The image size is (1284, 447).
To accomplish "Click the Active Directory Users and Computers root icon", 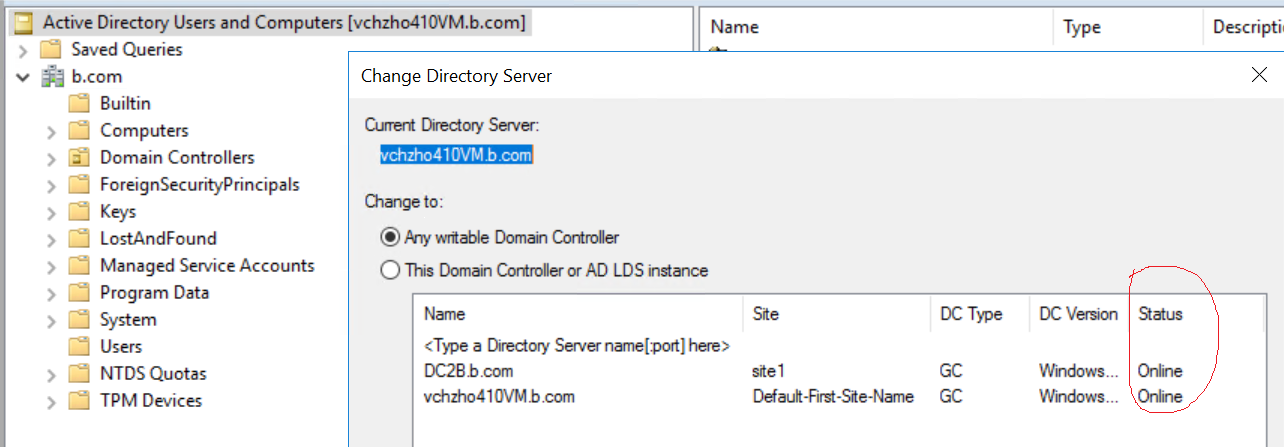I will point(23,21).
